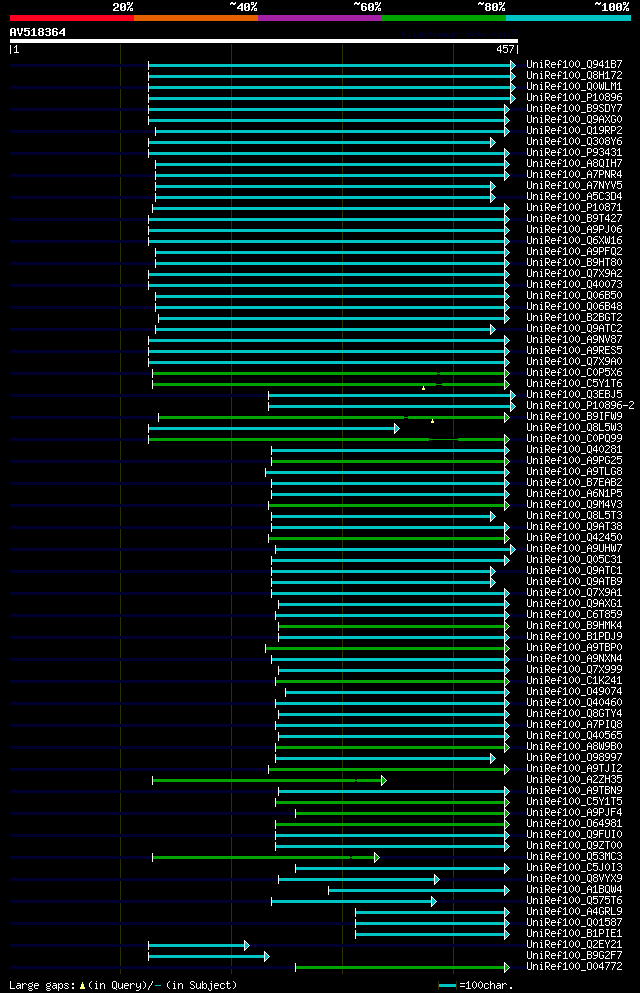Open hit UniRef100_P10896

pos(574,98)
